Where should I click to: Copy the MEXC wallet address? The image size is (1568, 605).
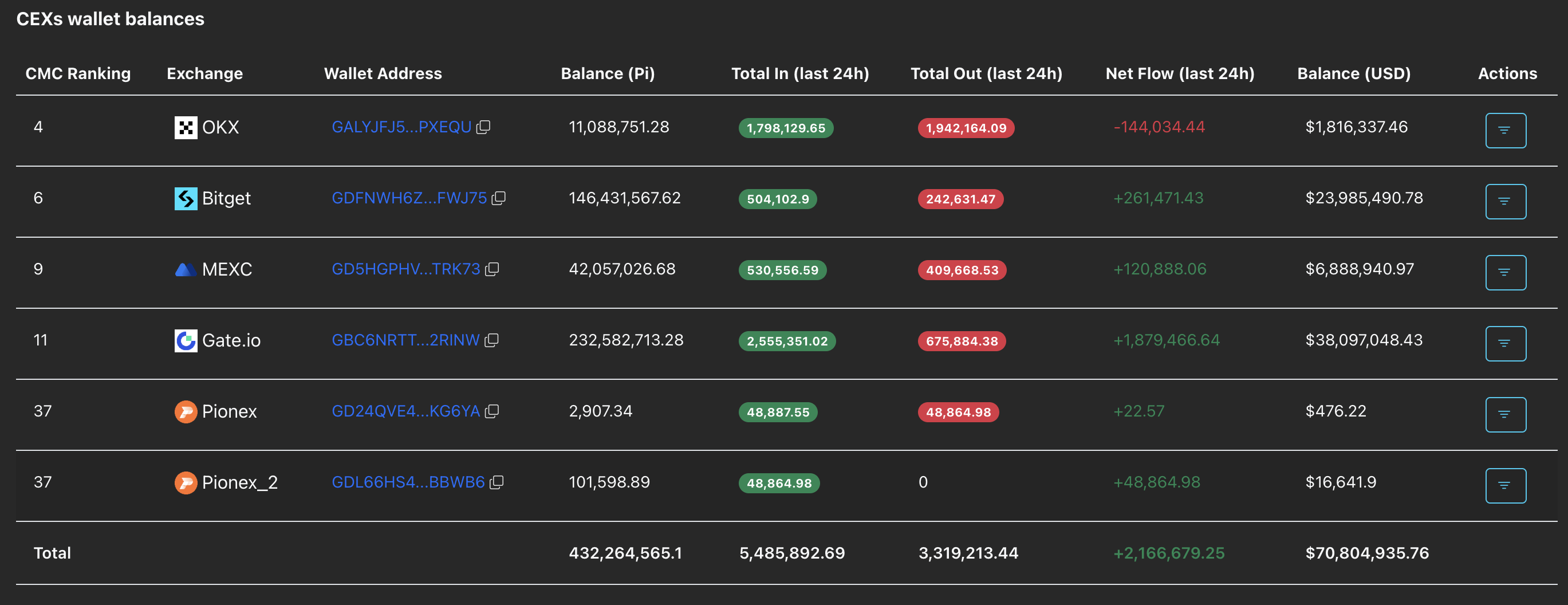point(492,269)
